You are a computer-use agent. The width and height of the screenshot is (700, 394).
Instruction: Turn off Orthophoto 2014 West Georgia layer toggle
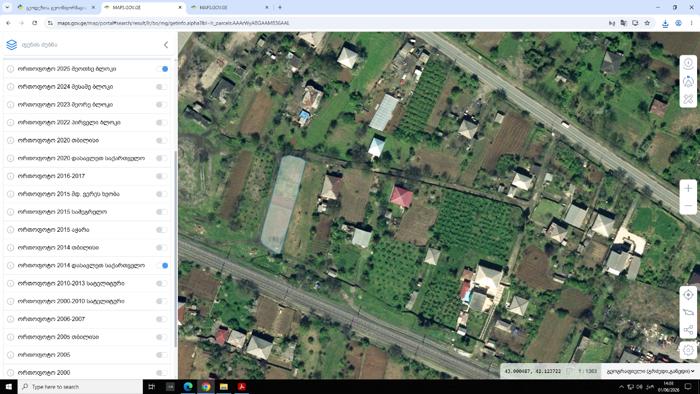click(162, 265)
